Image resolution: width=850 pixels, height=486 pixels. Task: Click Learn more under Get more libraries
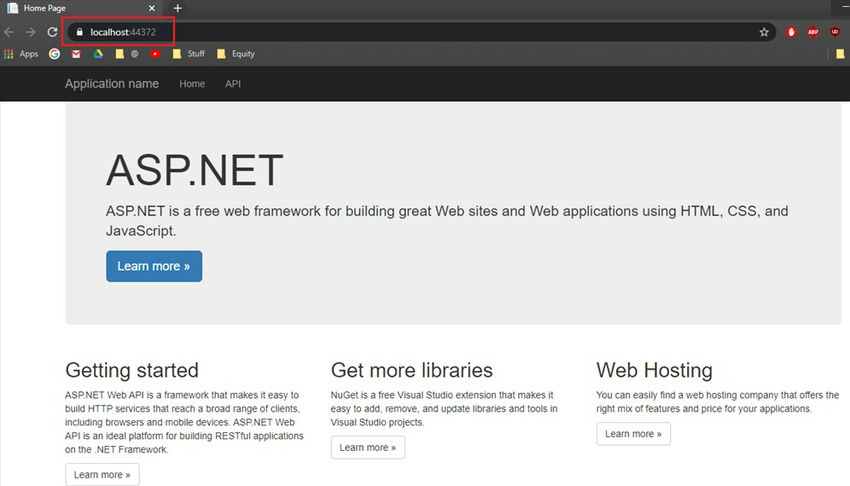point(368,448)
